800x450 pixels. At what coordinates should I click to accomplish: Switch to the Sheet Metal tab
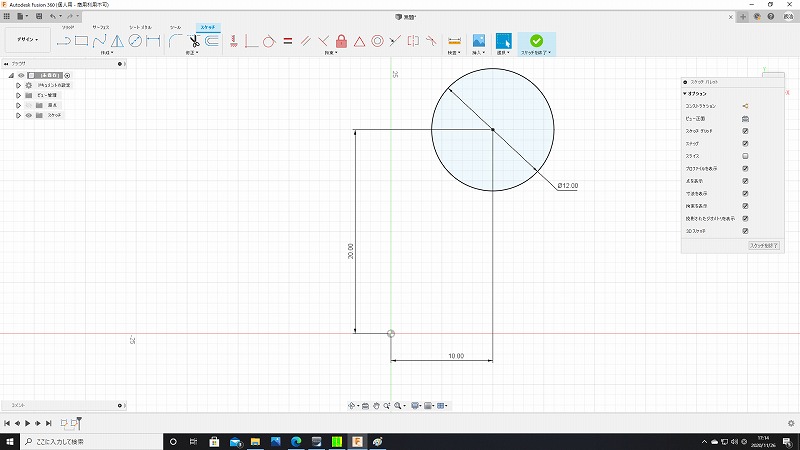point(140,27)
